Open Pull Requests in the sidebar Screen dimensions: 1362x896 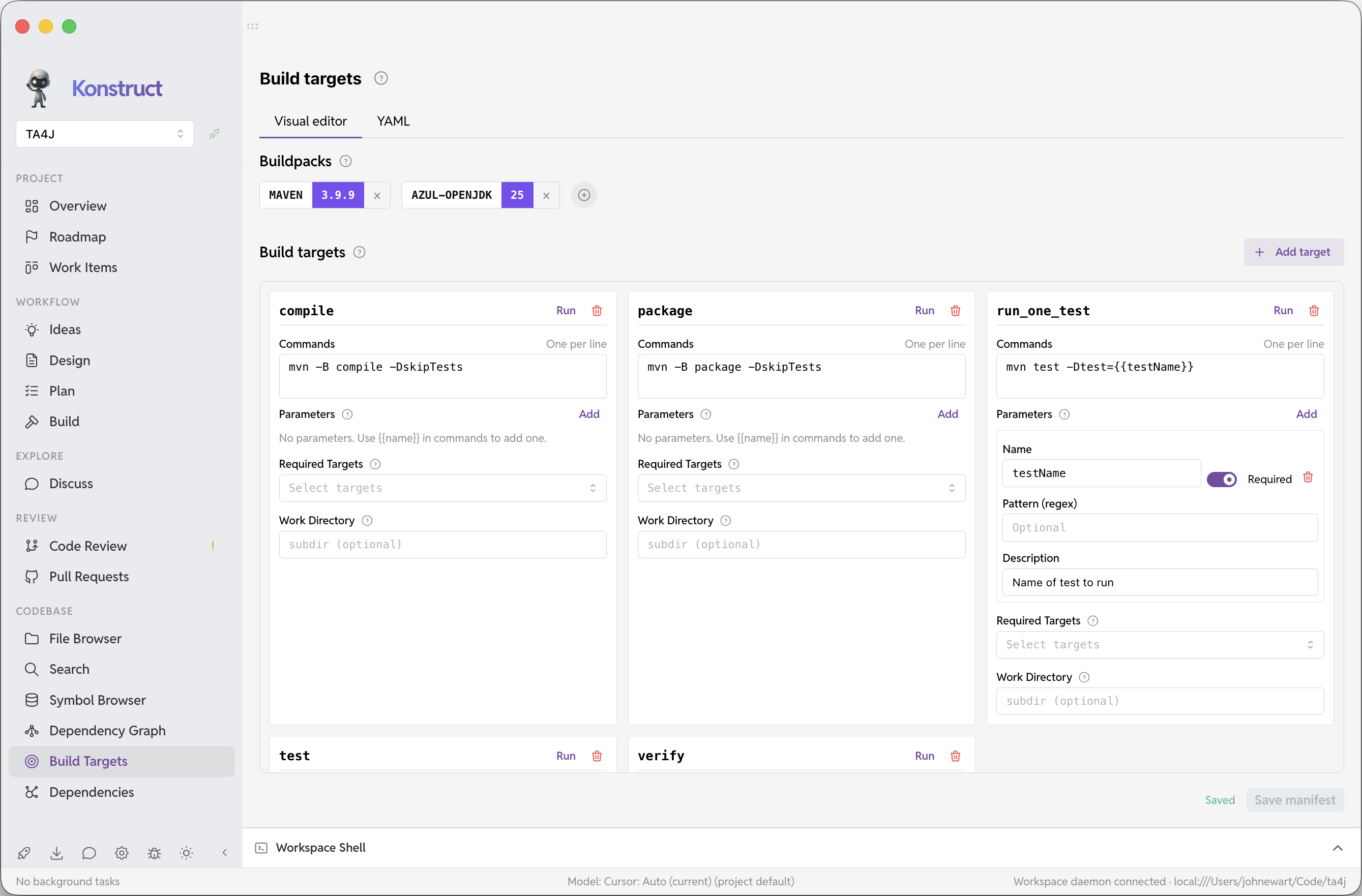[122, 577]
